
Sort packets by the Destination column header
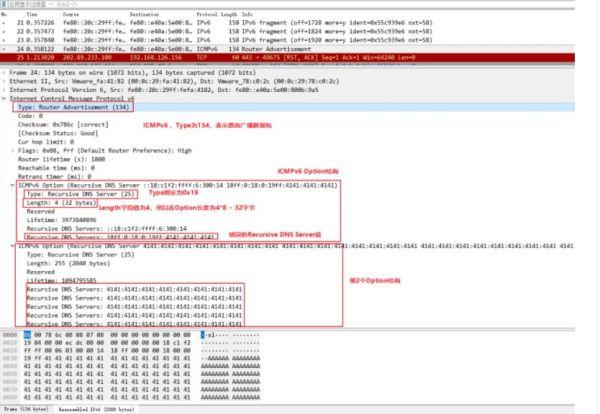coord(144,15)
